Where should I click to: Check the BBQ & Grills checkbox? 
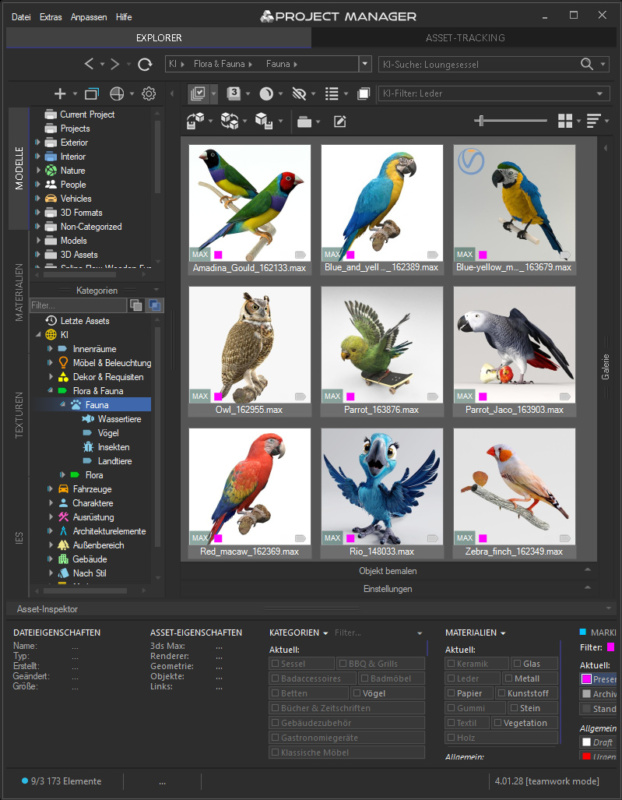[x=342, y=664]
